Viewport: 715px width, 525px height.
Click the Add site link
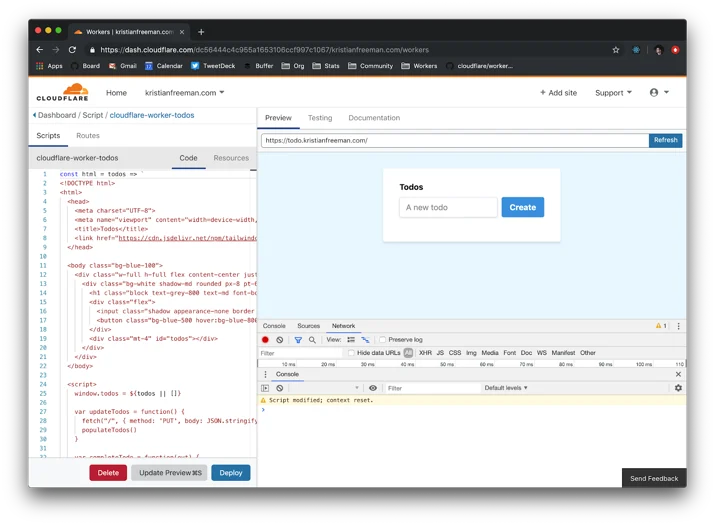(x=558, y=93)
